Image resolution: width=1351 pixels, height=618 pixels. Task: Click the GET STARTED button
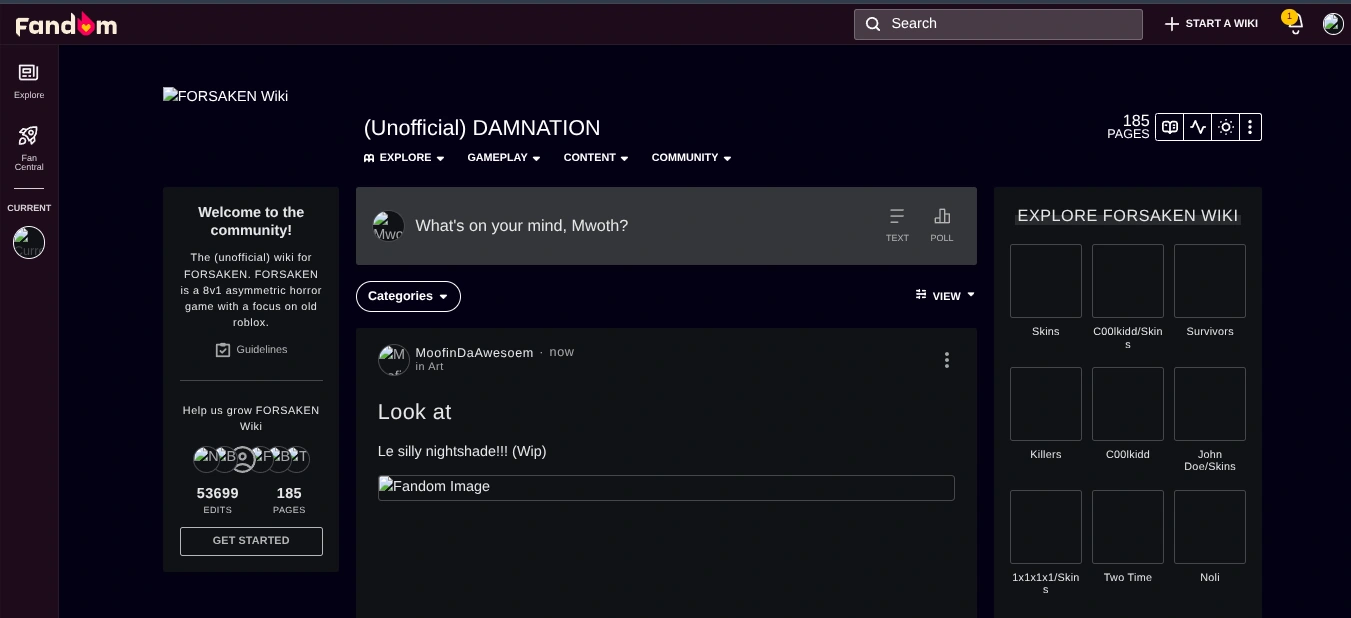tap(251, 541)
